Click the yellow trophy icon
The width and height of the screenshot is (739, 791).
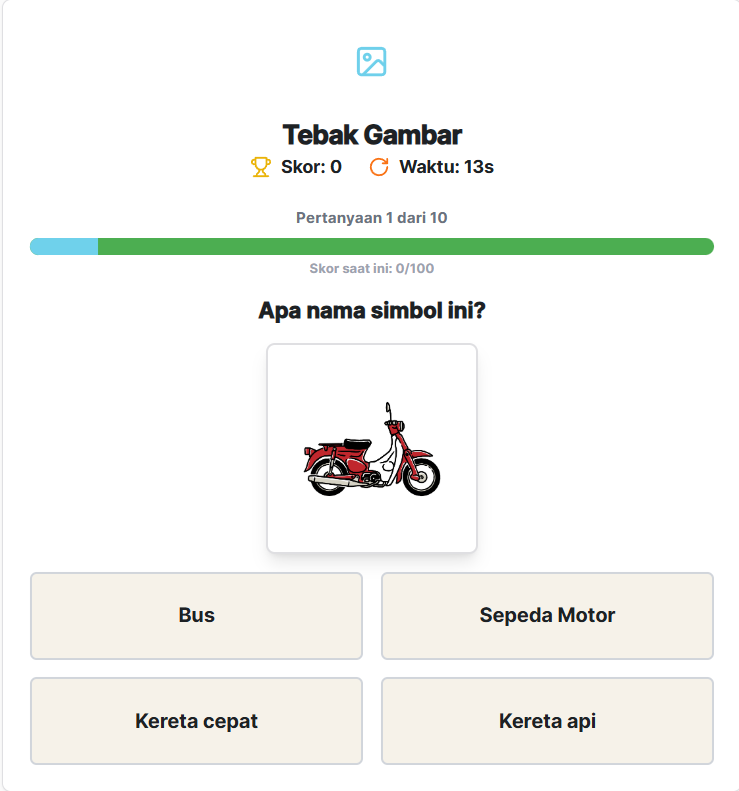click(x=260, y=167)
